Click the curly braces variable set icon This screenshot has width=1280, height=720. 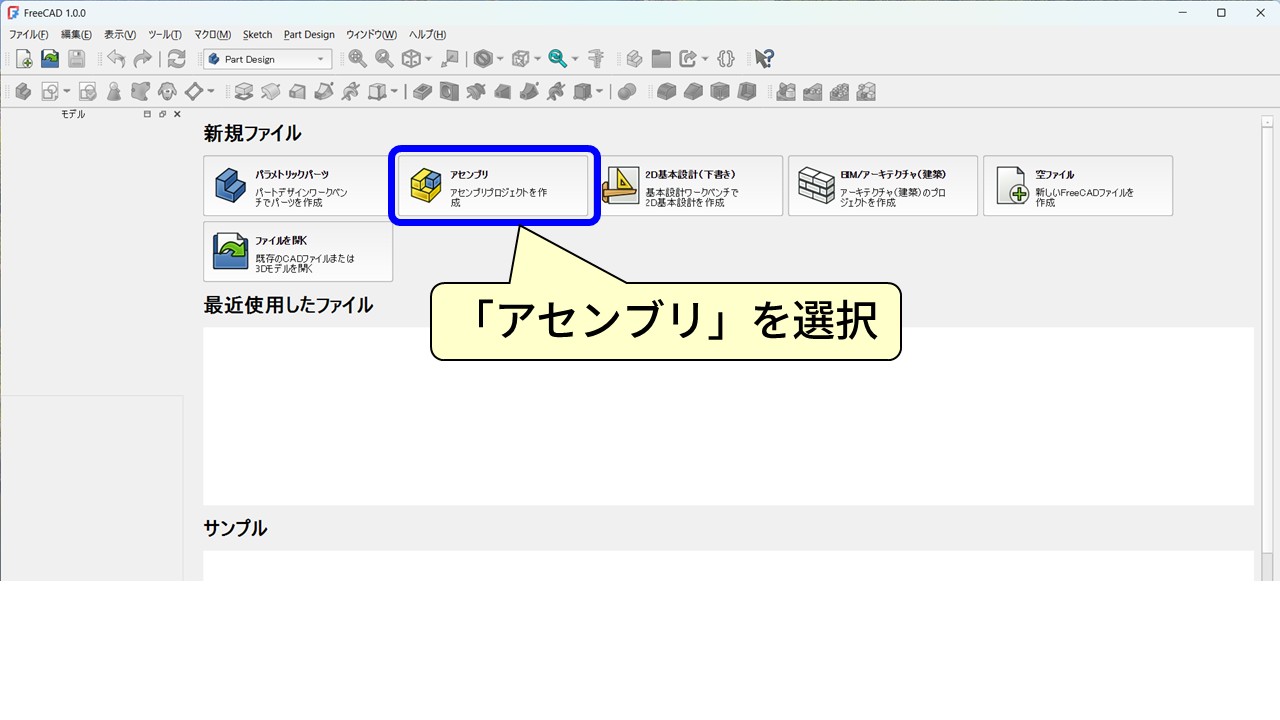(726, 59)
